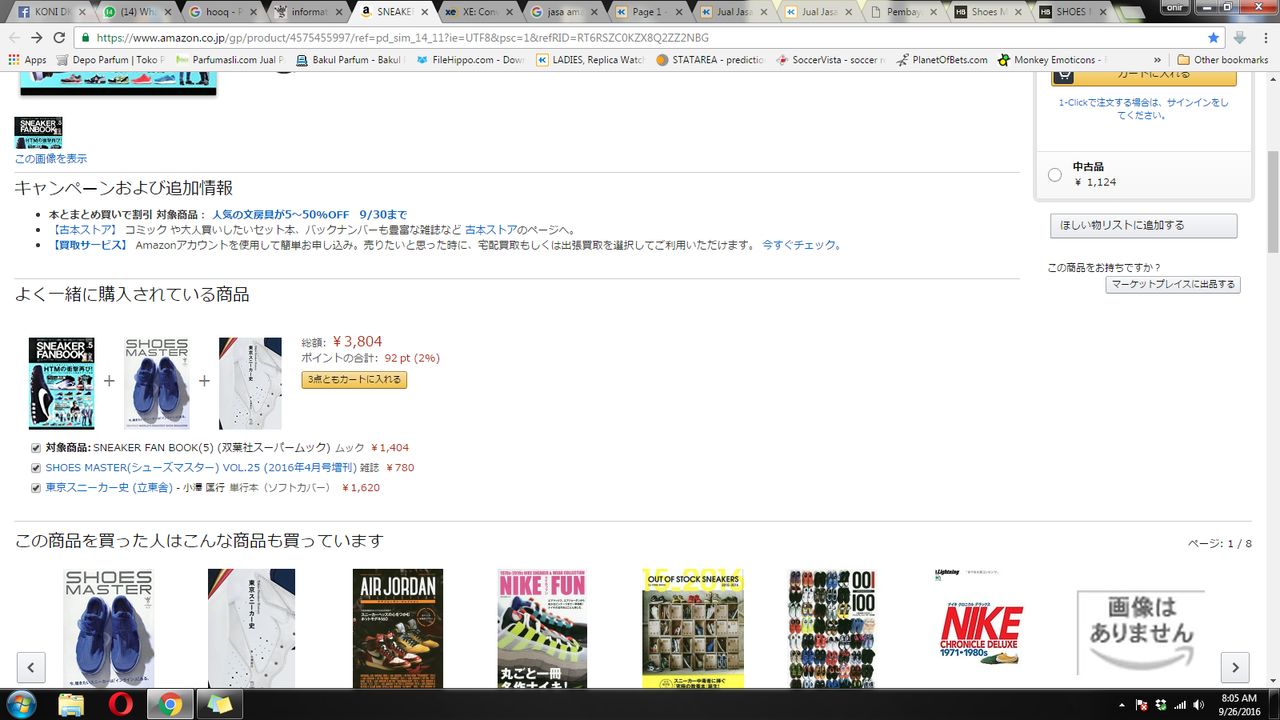This screenshot has width=1280, height=720.
Task: Reload the Amazon product page
Action: point(59,37)
